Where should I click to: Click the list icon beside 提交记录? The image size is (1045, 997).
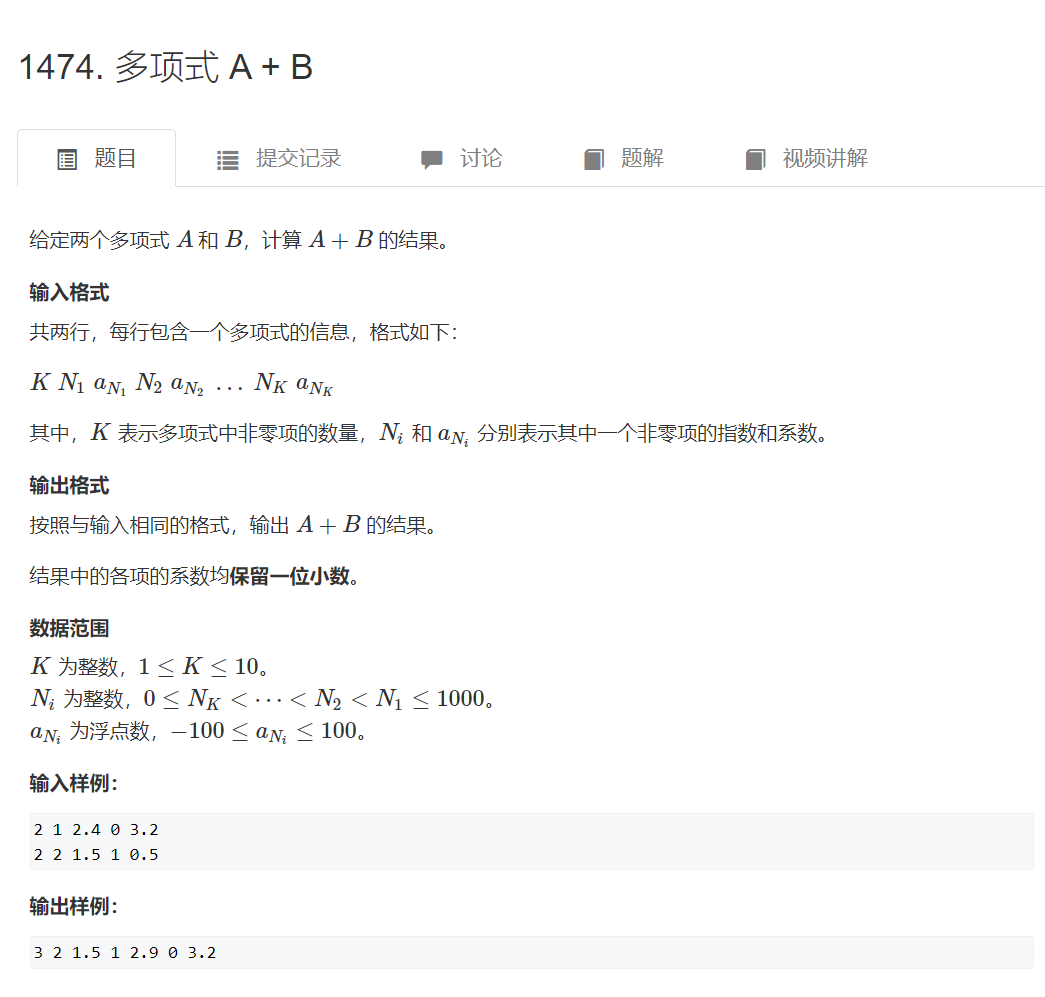pyautogui.click(x=227, y=160)
